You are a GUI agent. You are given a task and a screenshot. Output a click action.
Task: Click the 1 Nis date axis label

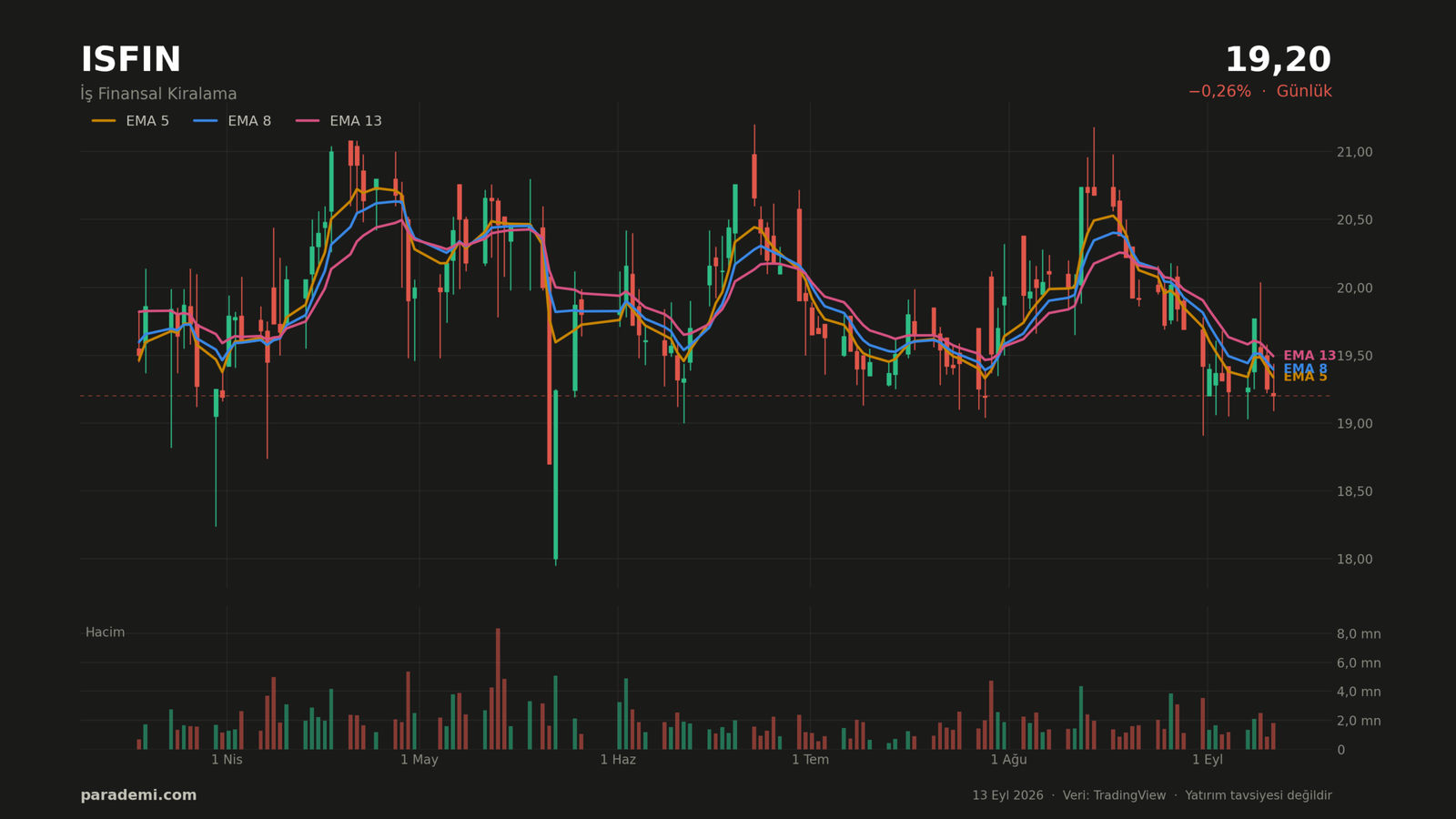coord(227,760)
